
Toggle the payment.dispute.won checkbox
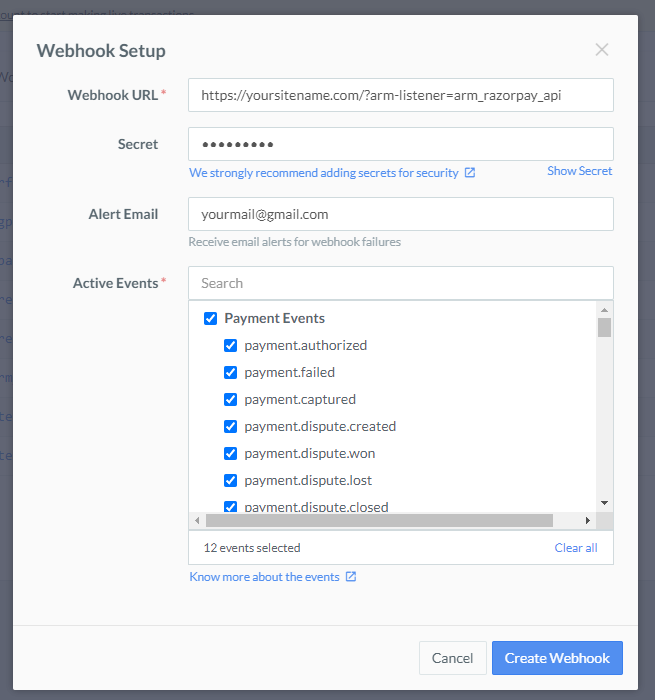point(230,453)
